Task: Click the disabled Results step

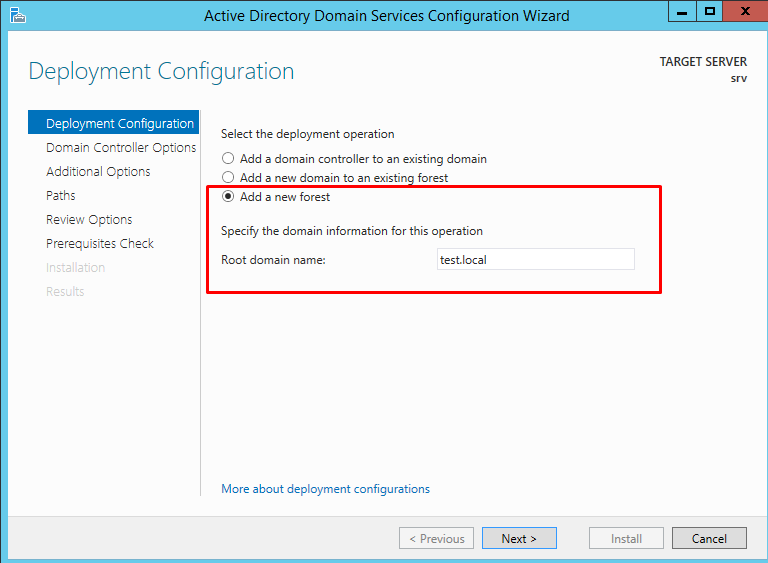Action: pyautogui.click(x=65, y=292)
